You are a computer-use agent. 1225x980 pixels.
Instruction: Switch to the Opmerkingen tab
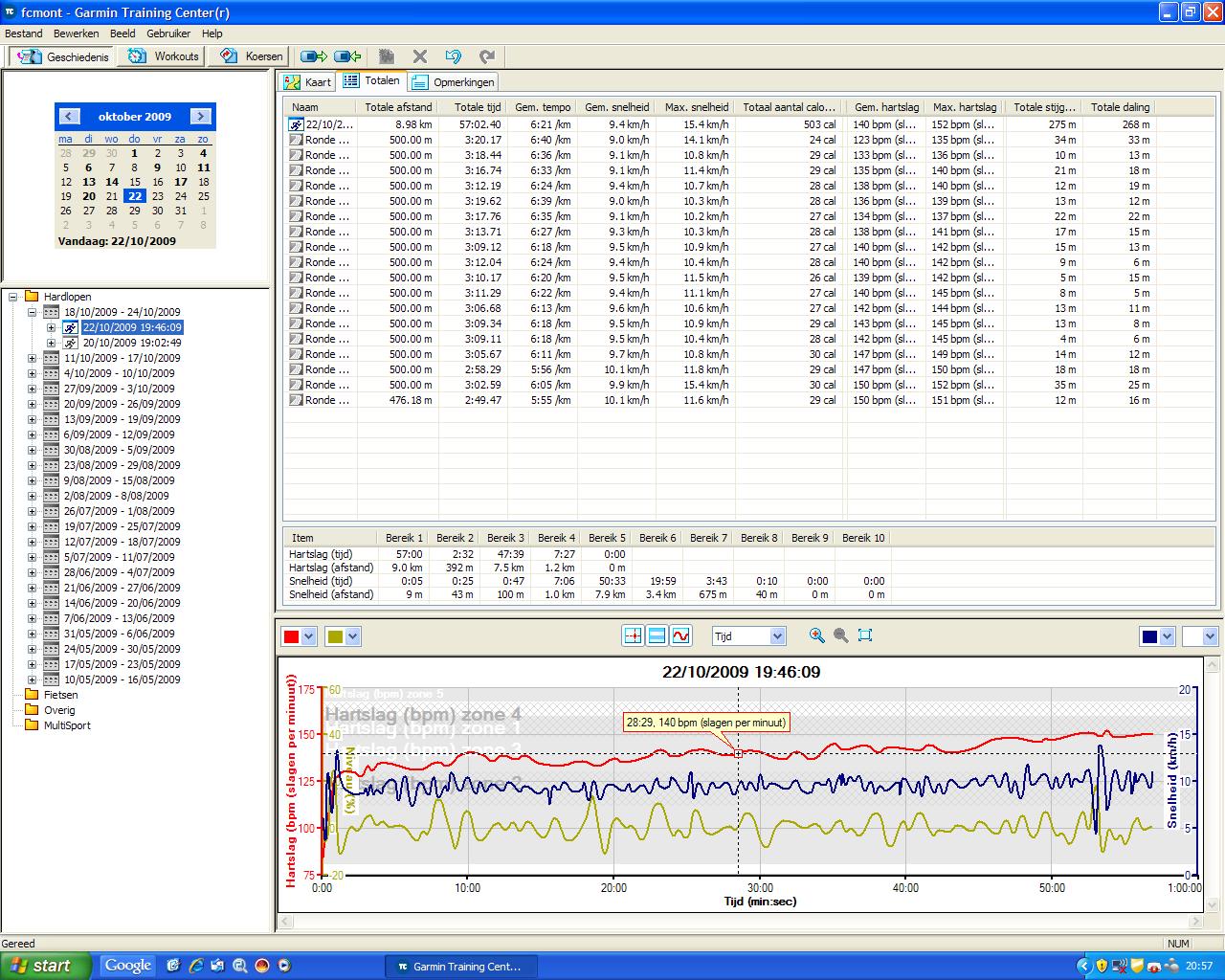(454, 82)
